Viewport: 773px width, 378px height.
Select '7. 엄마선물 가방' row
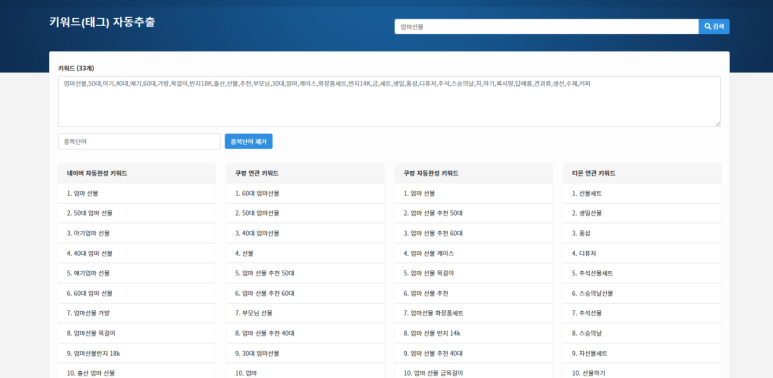[x=137, y=313]
